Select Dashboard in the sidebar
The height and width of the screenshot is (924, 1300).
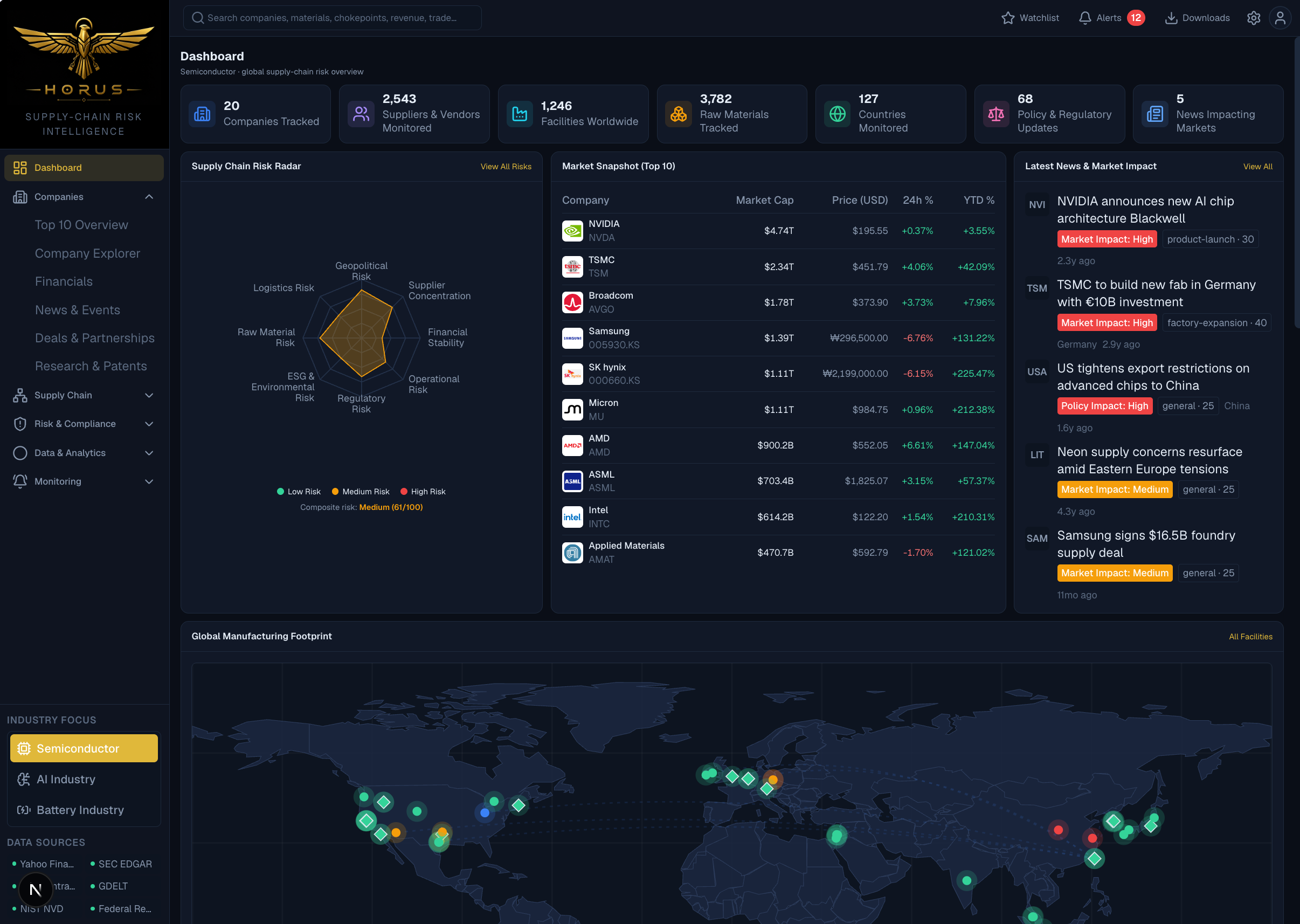click(84, 168)
